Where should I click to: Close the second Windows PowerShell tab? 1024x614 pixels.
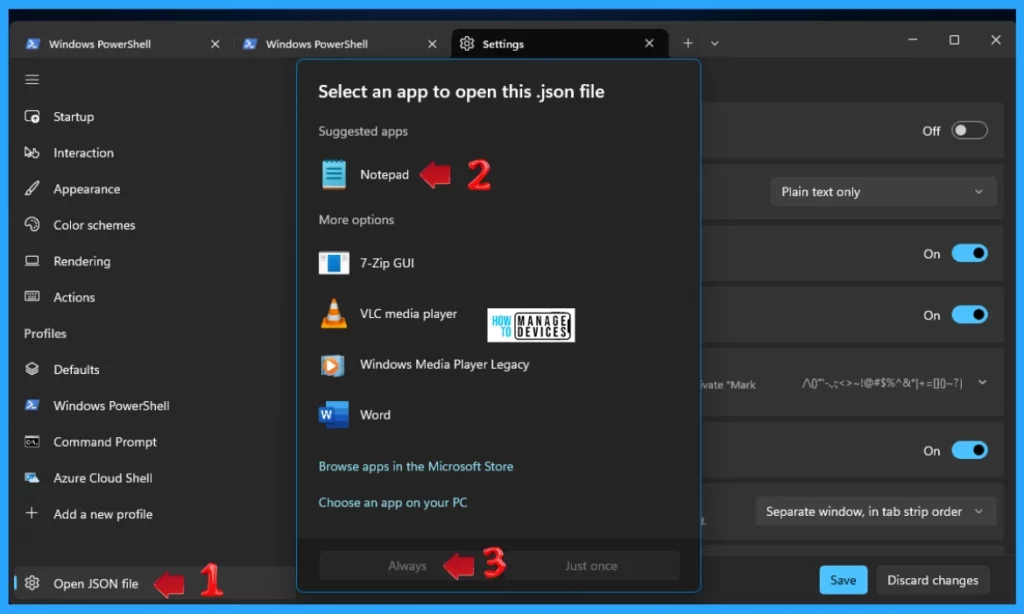pyautogui.click(x=432, y=44)
